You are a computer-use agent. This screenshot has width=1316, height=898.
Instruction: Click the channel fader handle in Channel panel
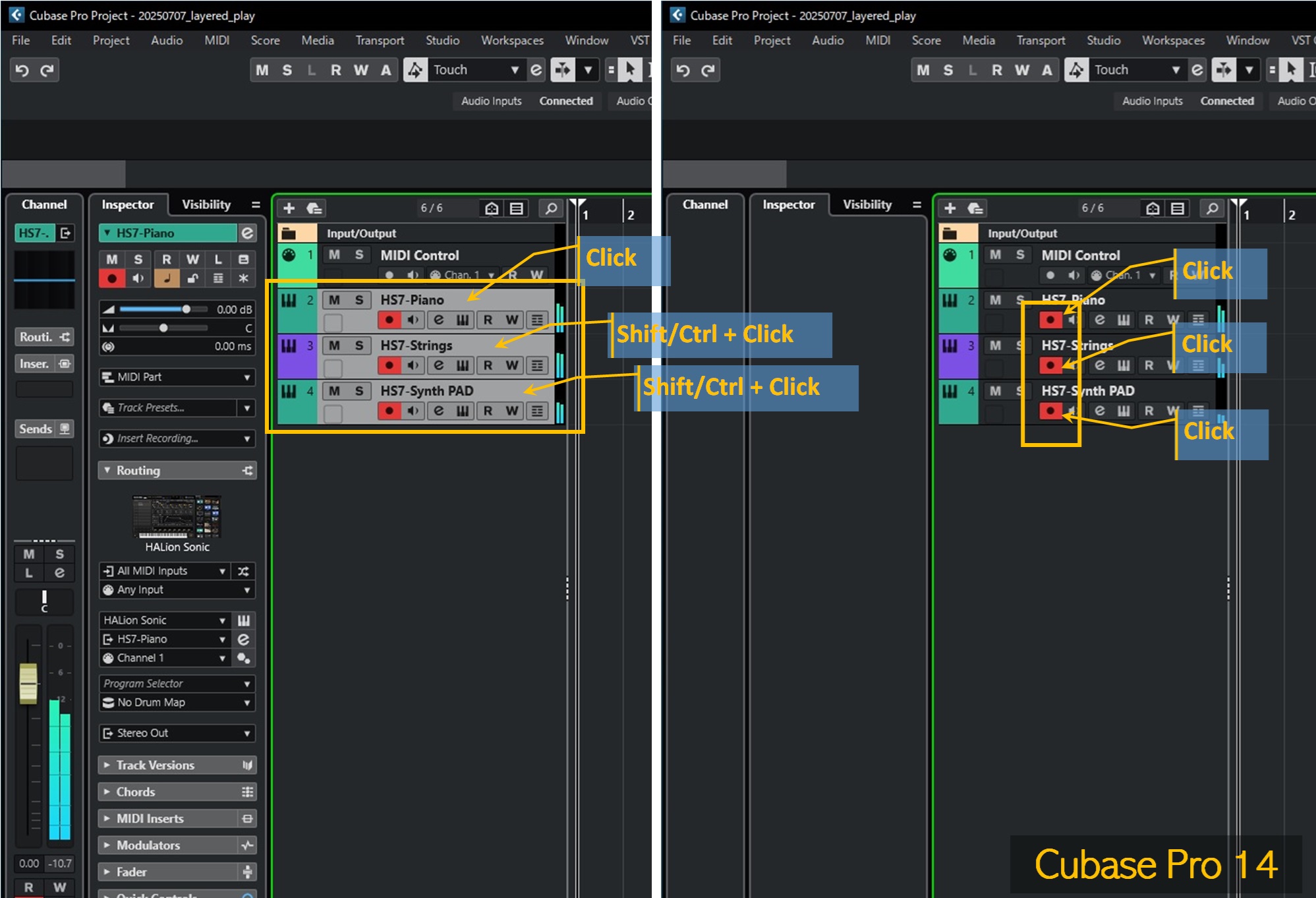coord(28,684)
